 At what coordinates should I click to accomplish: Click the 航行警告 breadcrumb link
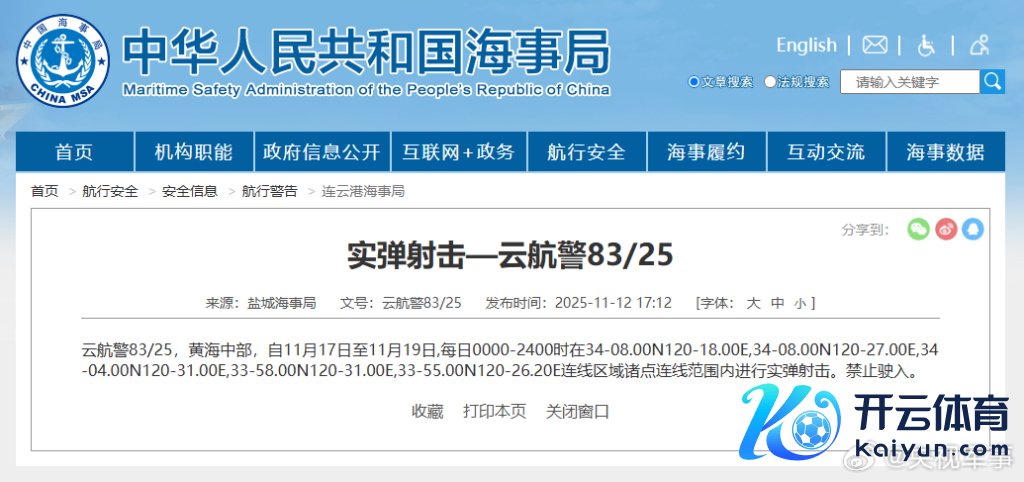point(269,191)
